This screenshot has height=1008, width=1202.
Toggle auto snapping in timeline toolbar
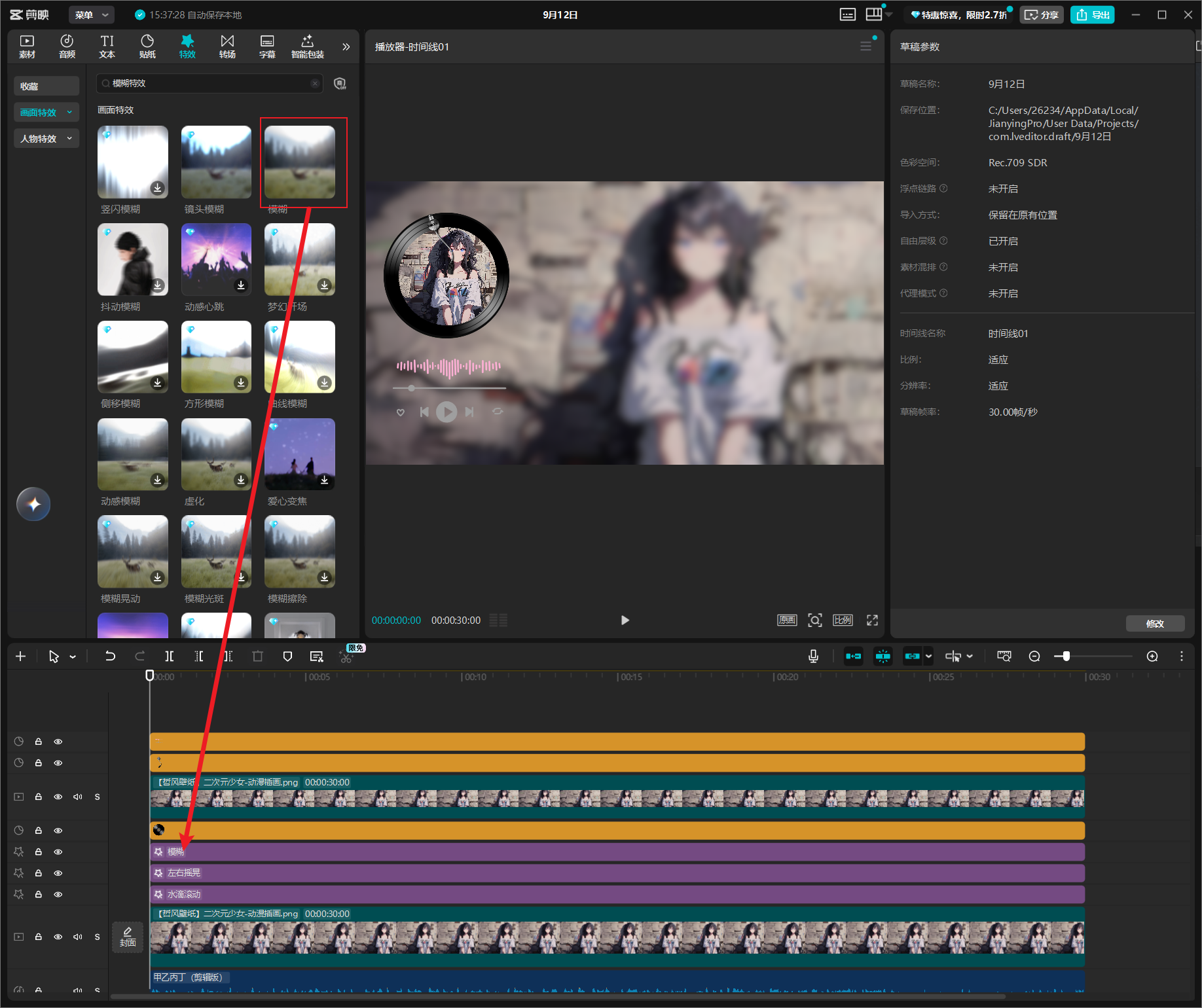coord(883,657)
